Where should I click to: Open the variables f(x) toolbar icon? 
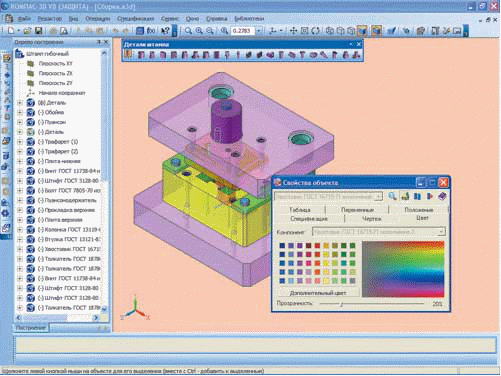click(x=151, y=31)
